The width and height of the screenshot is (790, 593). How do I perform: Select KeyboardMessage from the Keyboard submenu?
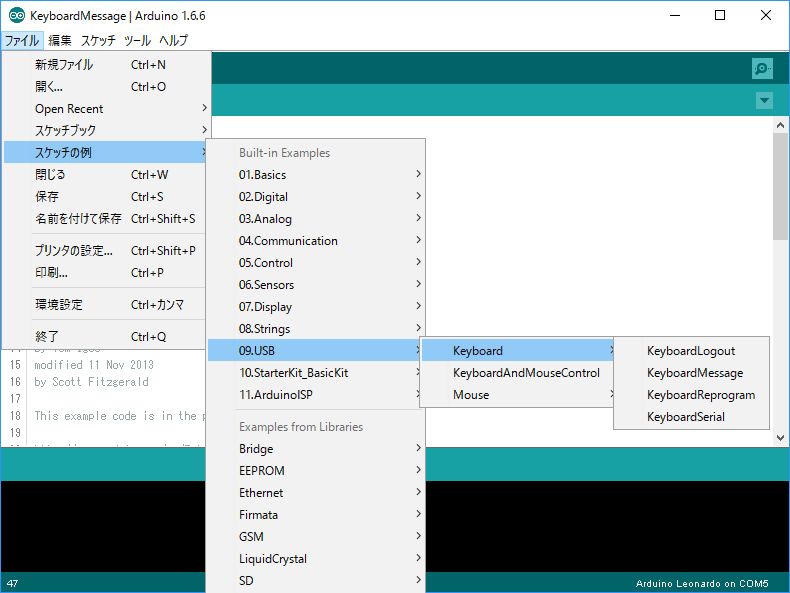694,373
